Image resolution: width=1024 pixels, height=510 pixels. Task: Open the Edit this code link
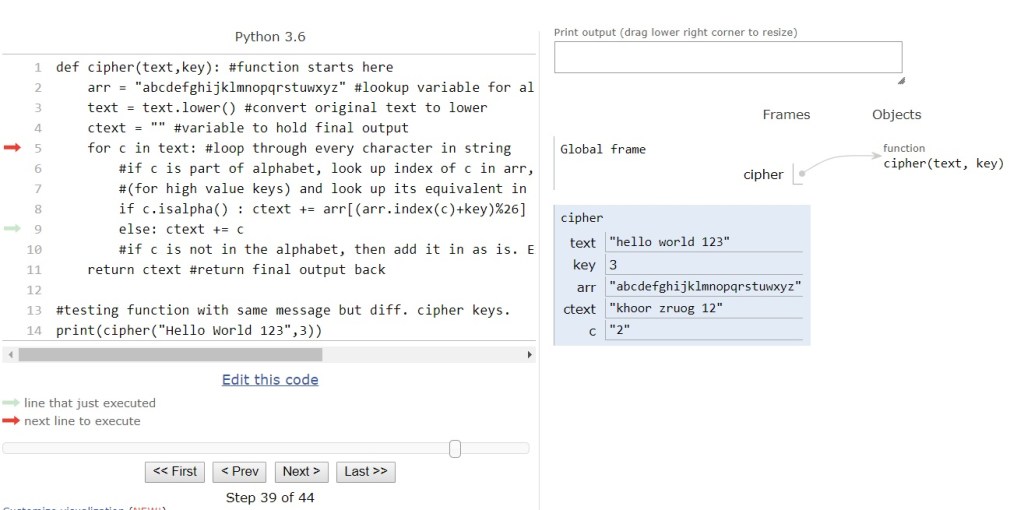[x=270, y=380]
